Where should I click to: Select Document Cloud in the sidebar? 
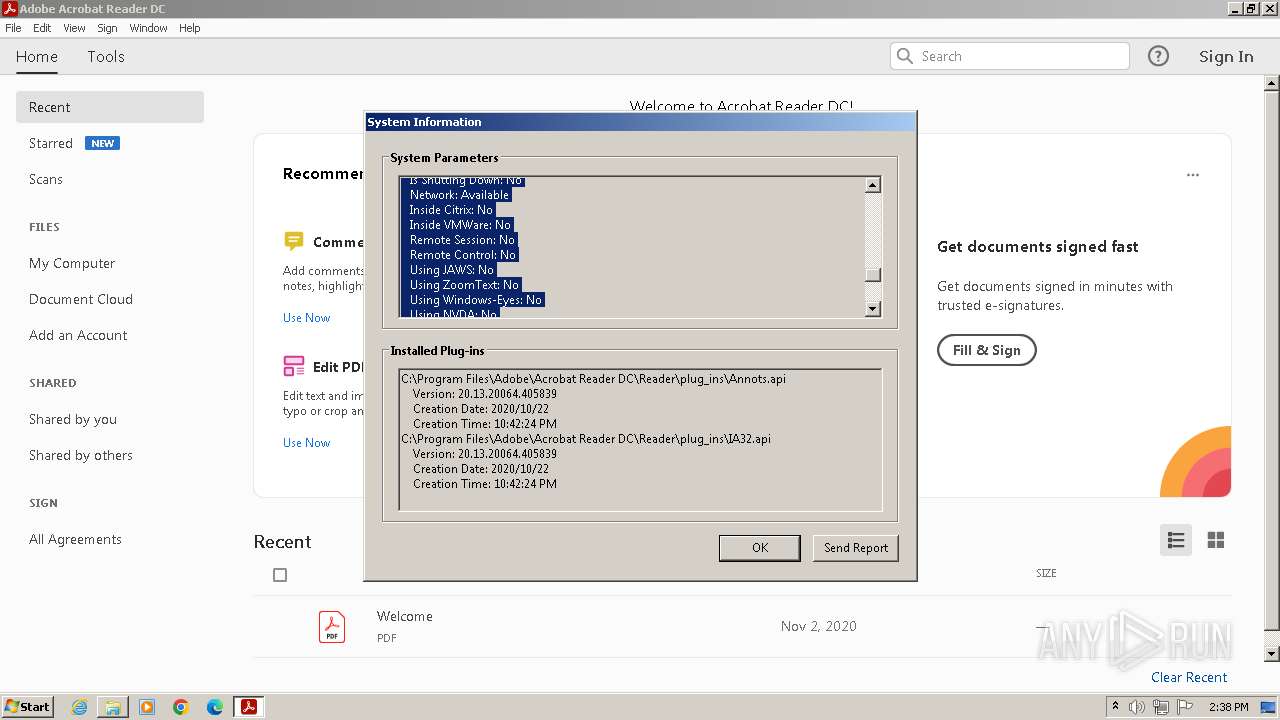pyautogui.click(x=81, y=299)
